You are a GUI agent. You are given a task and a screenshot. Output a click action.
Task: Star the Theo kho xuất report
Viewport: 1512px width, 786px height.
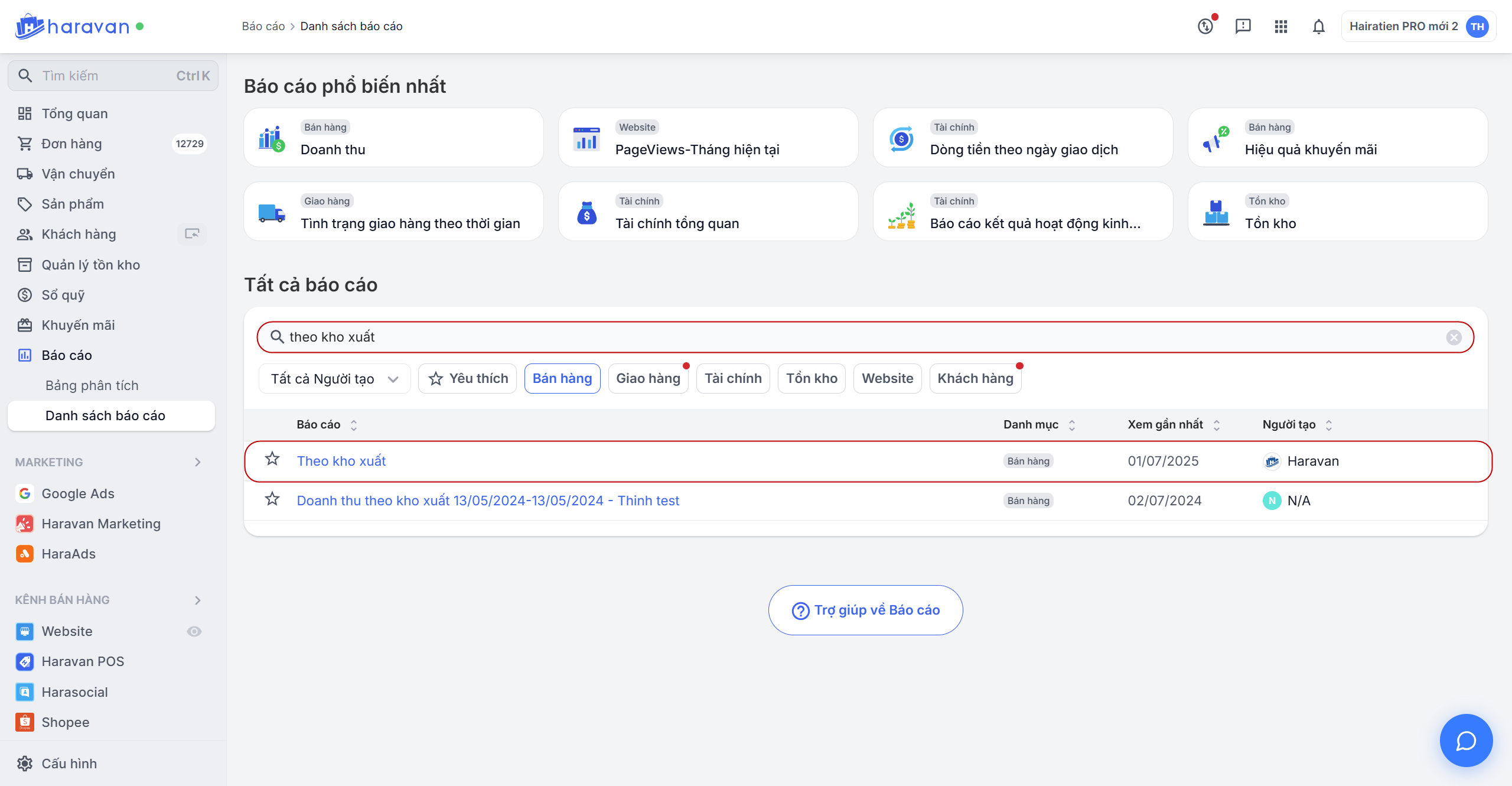click(272, 459)
